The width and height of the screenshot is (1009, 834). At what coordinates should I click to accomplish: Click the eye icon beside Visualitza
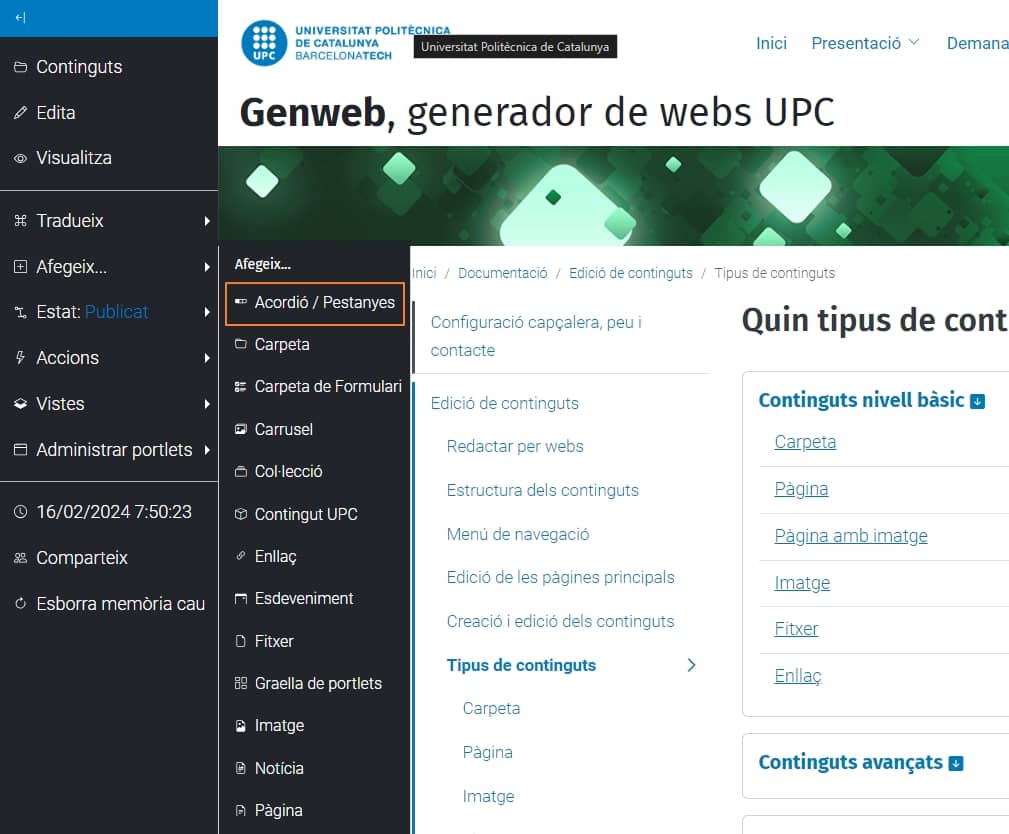click(21, 158)
